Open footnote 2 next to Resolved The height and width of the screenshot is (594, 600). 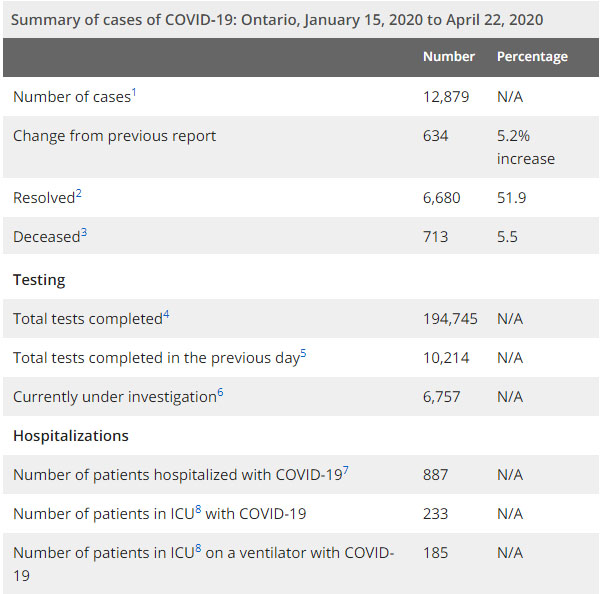point(78,192)
